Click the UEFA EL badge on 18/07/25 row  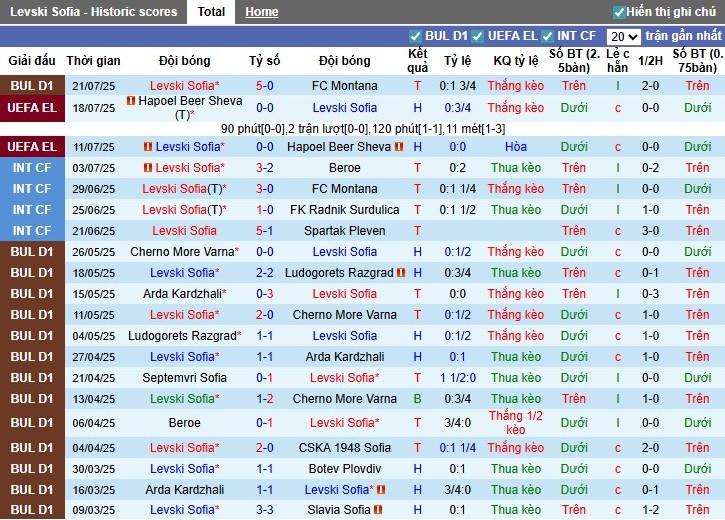[x=32, y=108]
